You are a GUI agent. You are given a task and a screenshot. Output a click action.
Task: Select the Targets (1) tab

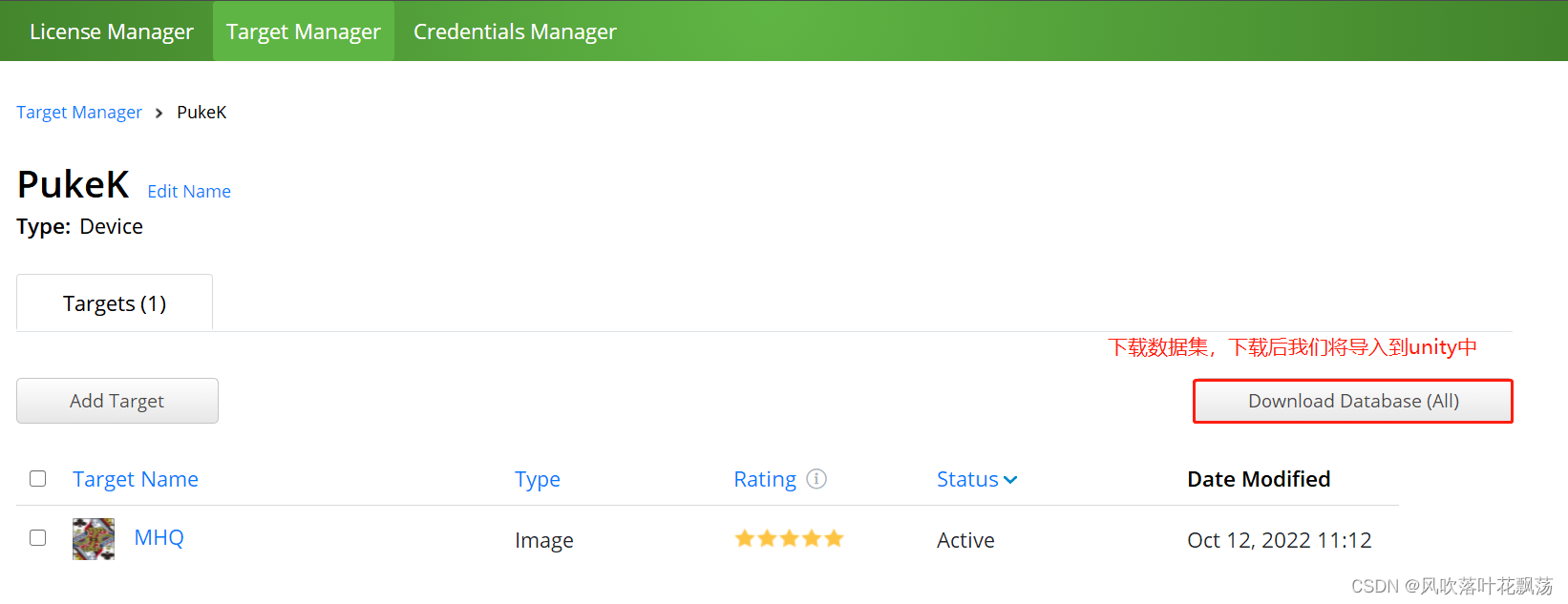tap(115, 303)
